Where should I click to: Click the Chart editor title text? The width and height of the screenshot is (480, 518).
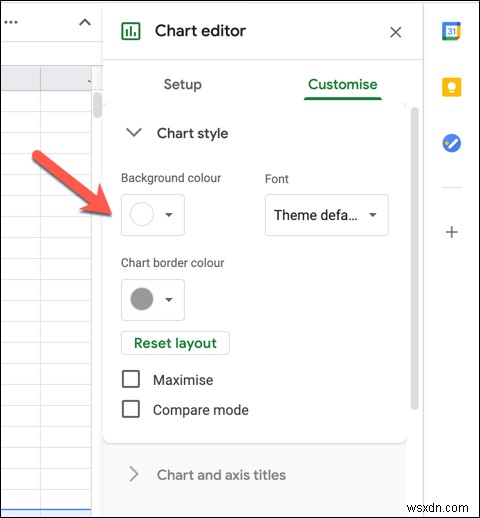point(200,31)
